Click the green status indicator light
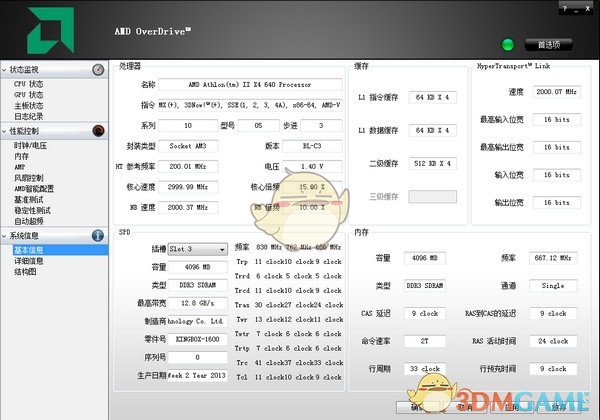 pyautogui.click(x=508, y=45)
